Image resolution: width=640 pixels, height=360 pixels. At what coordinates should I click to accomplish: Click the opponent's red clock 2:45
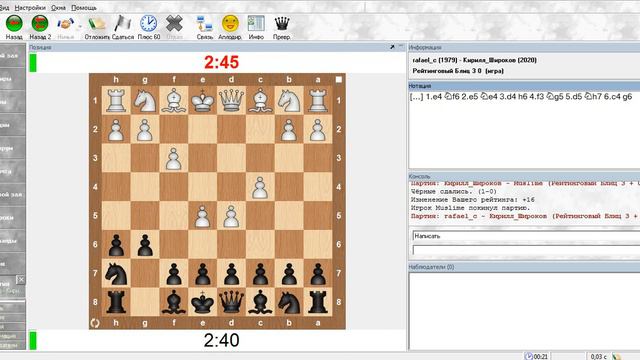pyautogui.click(x=221, y=62)
